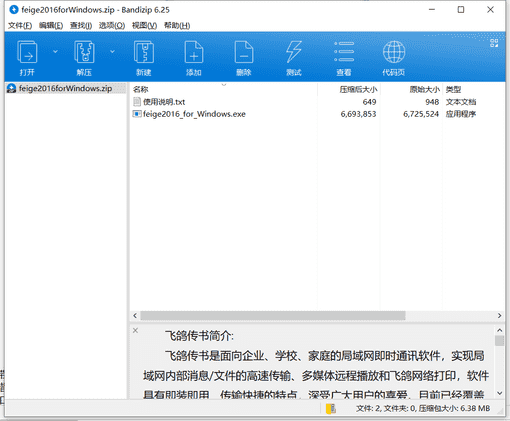Screen dimensions: 510x421
Task: Select feige2016forWindows.zip in the tree
Action: pos(65,88)
